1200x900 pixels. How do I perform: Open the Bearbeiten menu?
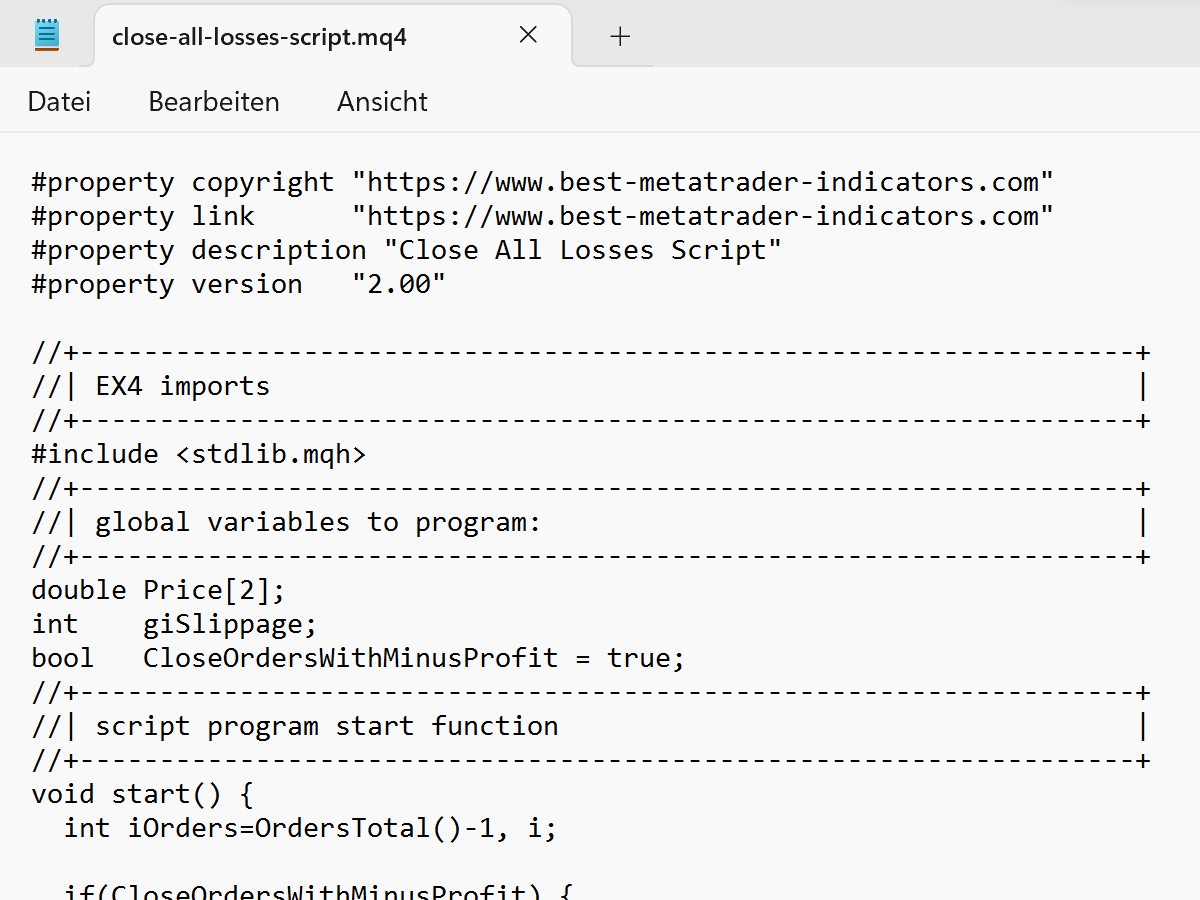pos(214,102)
